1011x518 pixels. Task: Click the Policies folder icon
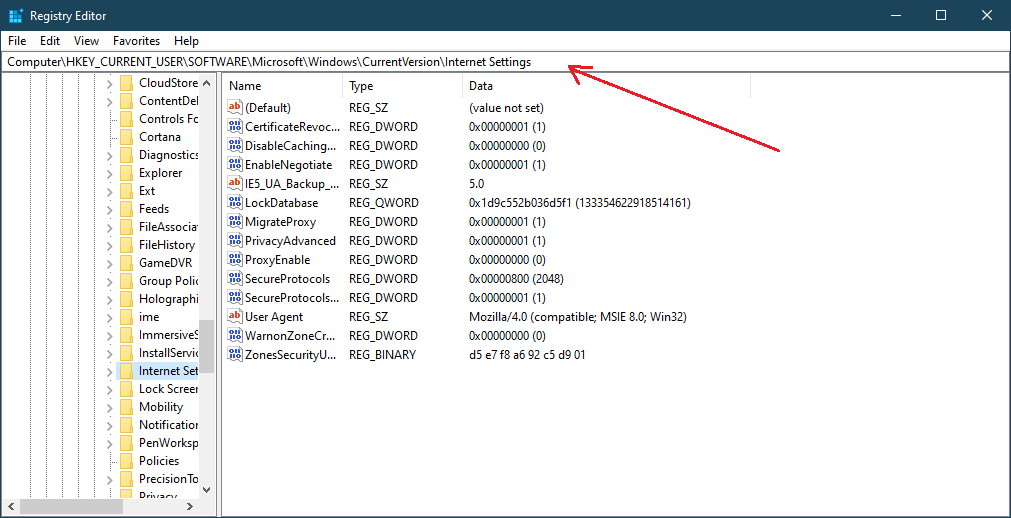click(126, 461)
